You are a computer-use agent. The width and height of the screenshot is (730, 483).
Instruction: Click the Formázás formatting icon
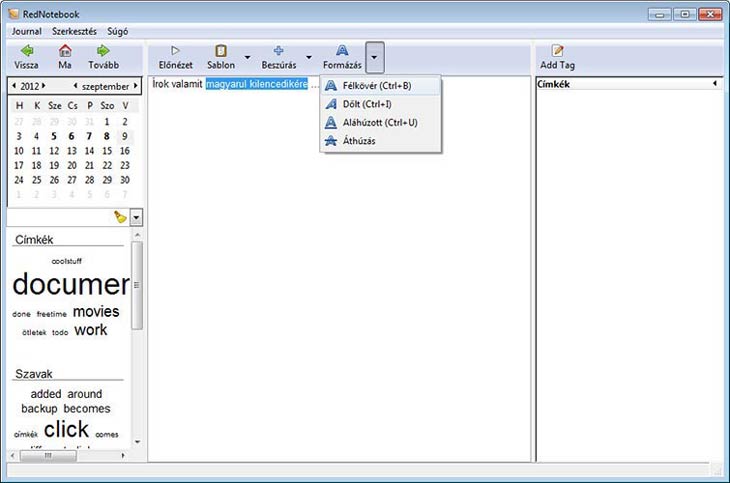342,51
